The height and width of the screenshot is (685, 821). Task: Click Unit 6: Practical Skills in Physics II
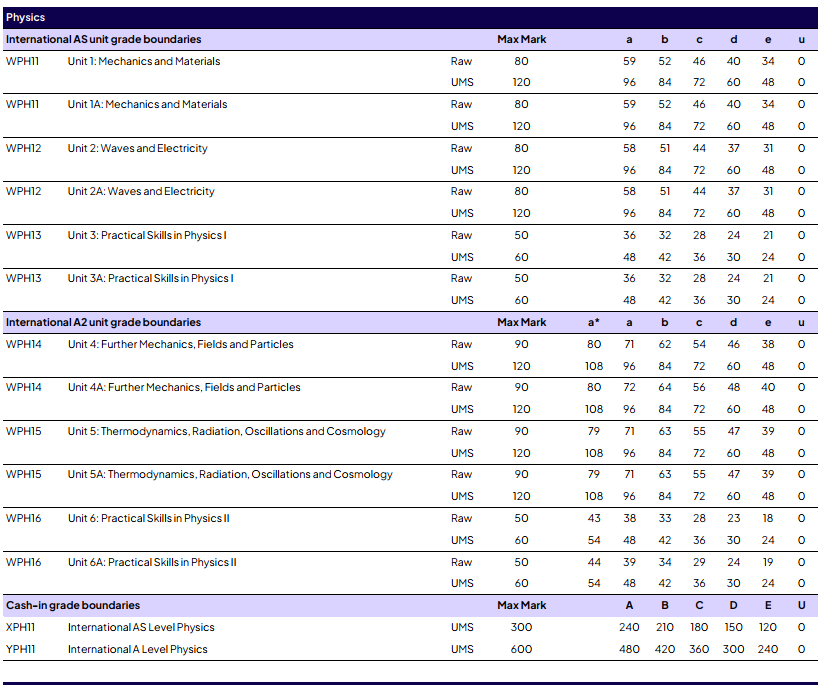tap(149, 518)
